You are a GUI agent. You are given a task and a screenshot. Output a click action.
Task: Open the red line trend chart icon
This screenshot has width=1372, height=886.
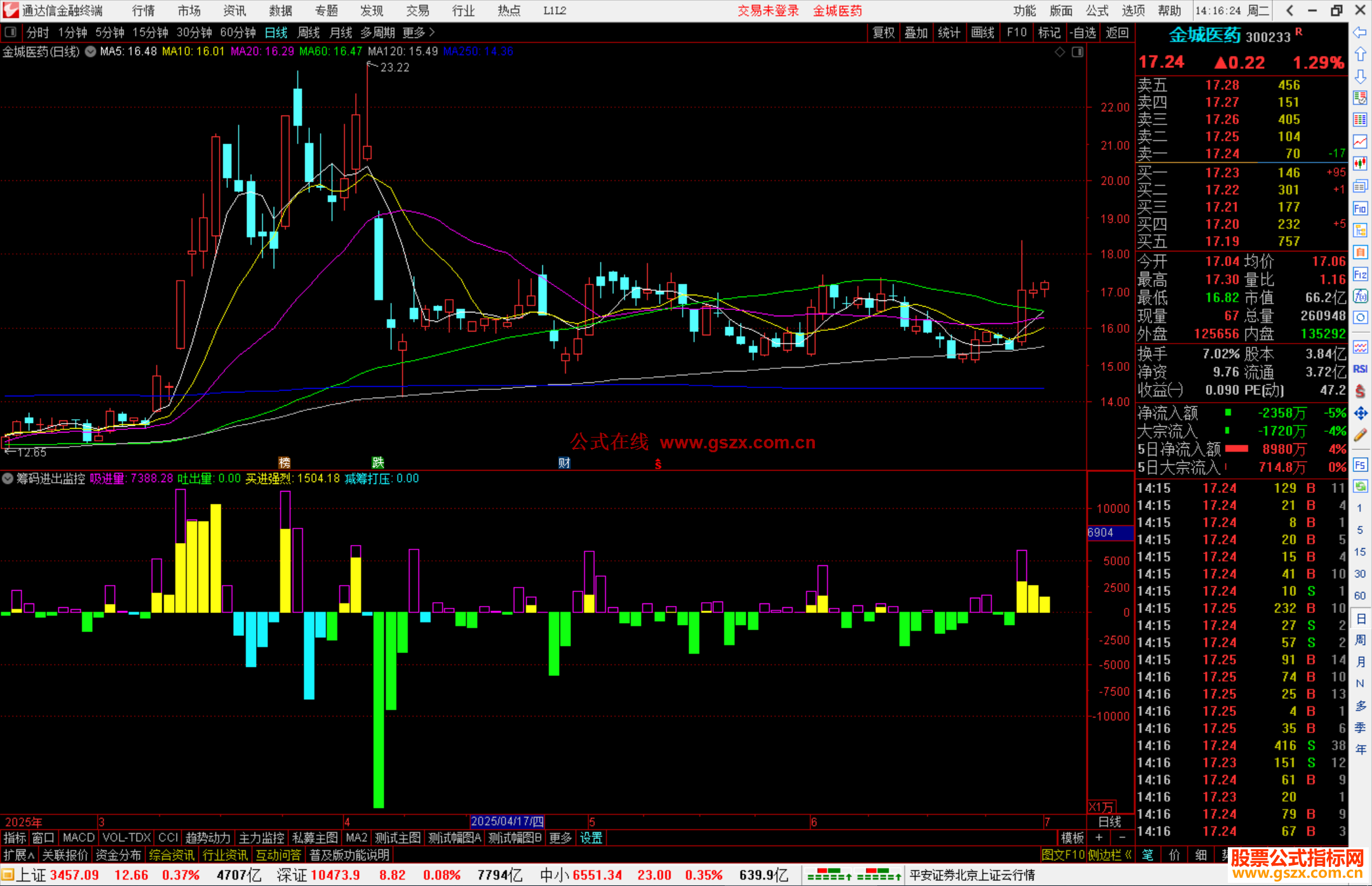[x=1360, y=142]
